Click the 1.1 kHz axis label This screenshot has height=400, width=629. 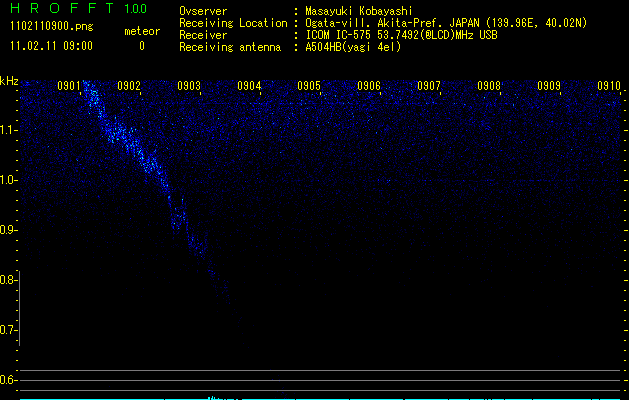8,130
